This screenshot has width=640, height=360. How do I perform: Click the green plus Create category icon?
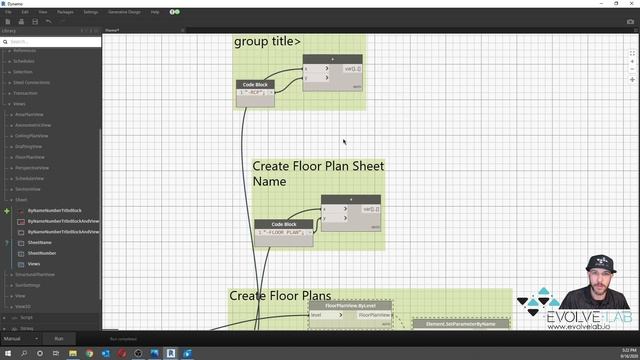tap(7, 211)
